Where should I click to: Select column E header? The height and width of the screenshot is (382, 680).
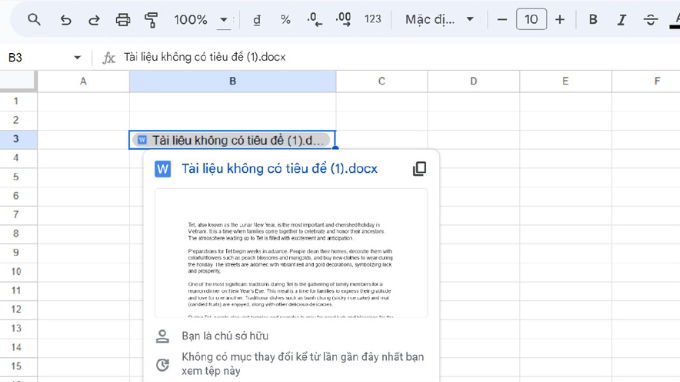(566, 81)
